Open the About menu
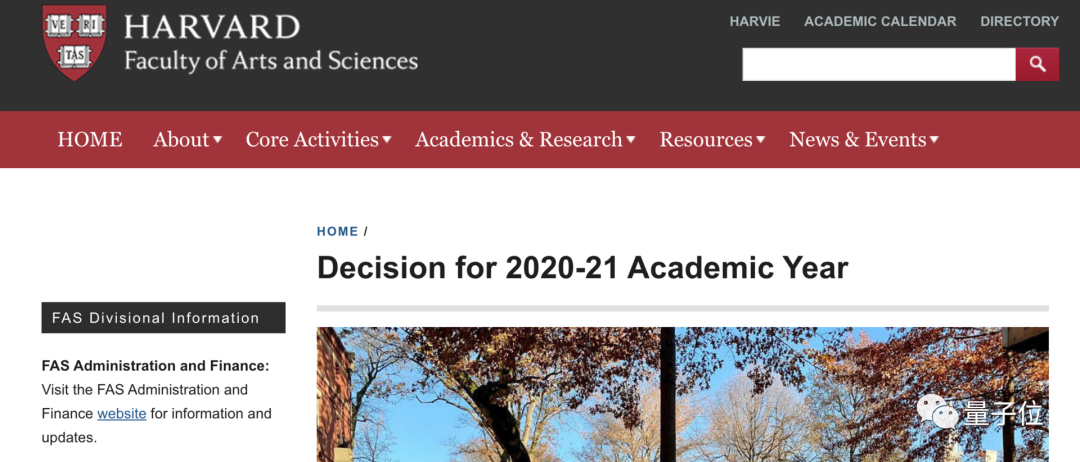The width and height of the screenshot is (1080, 462). pyautogui.click(x=181, y=140)
